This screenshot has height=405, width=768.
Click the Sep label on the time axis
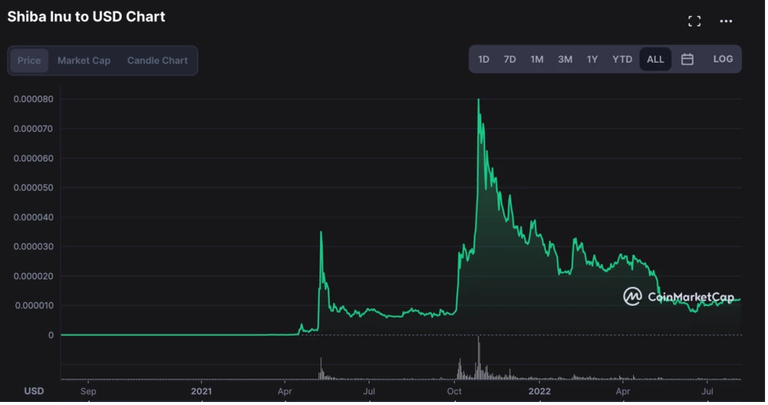pos(88,391)
